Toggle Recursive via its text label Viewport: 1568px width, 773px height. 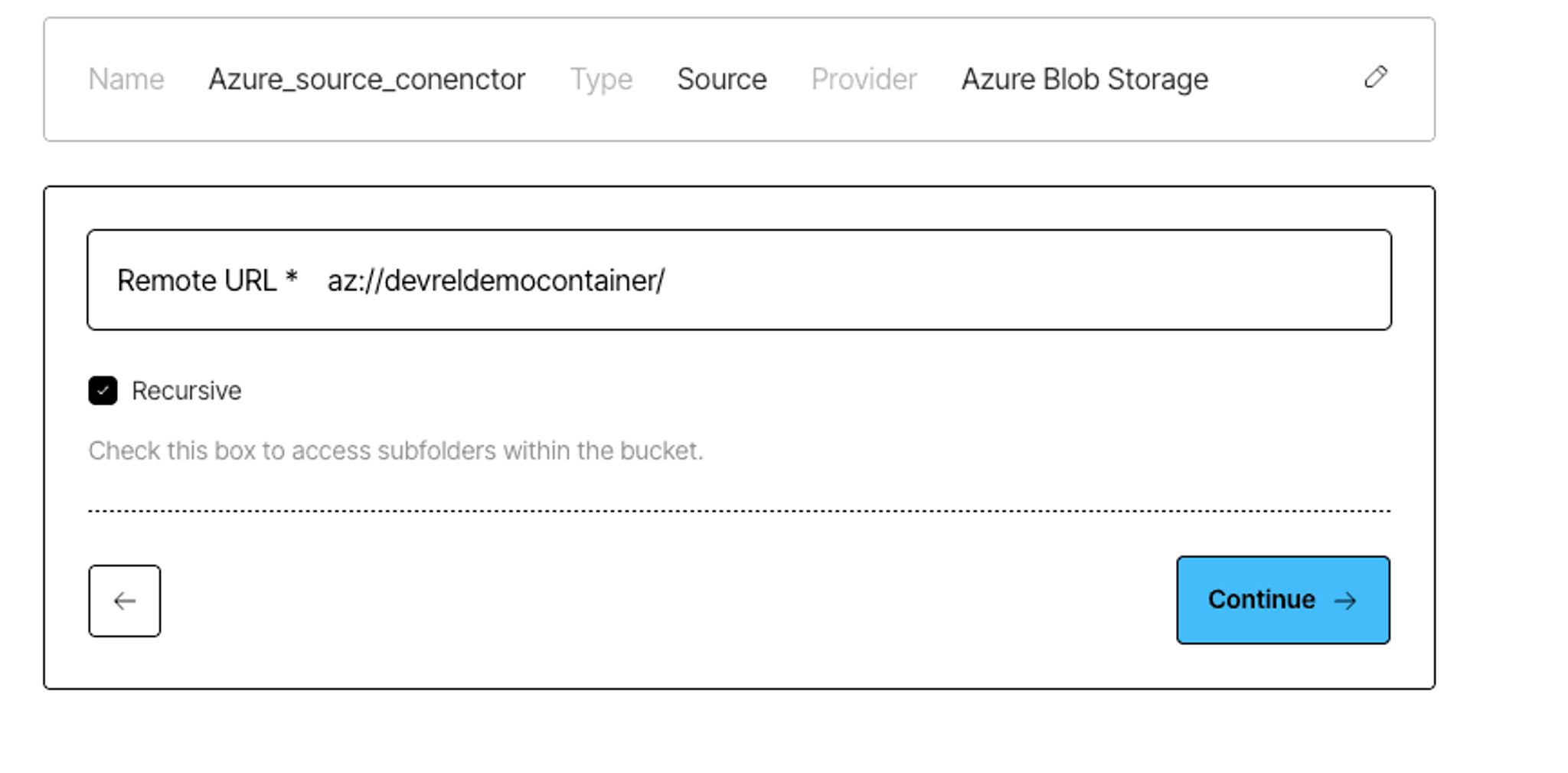186,391
